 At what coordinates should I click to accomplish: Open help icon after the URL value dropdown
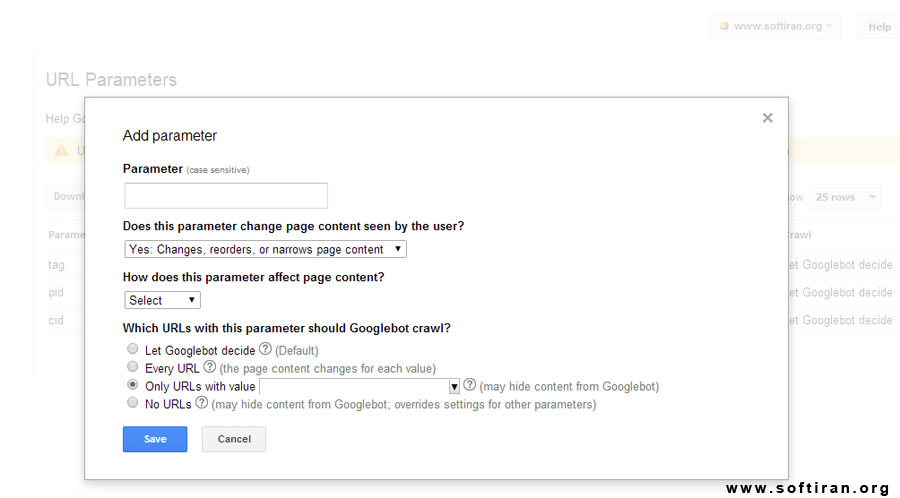470,385
